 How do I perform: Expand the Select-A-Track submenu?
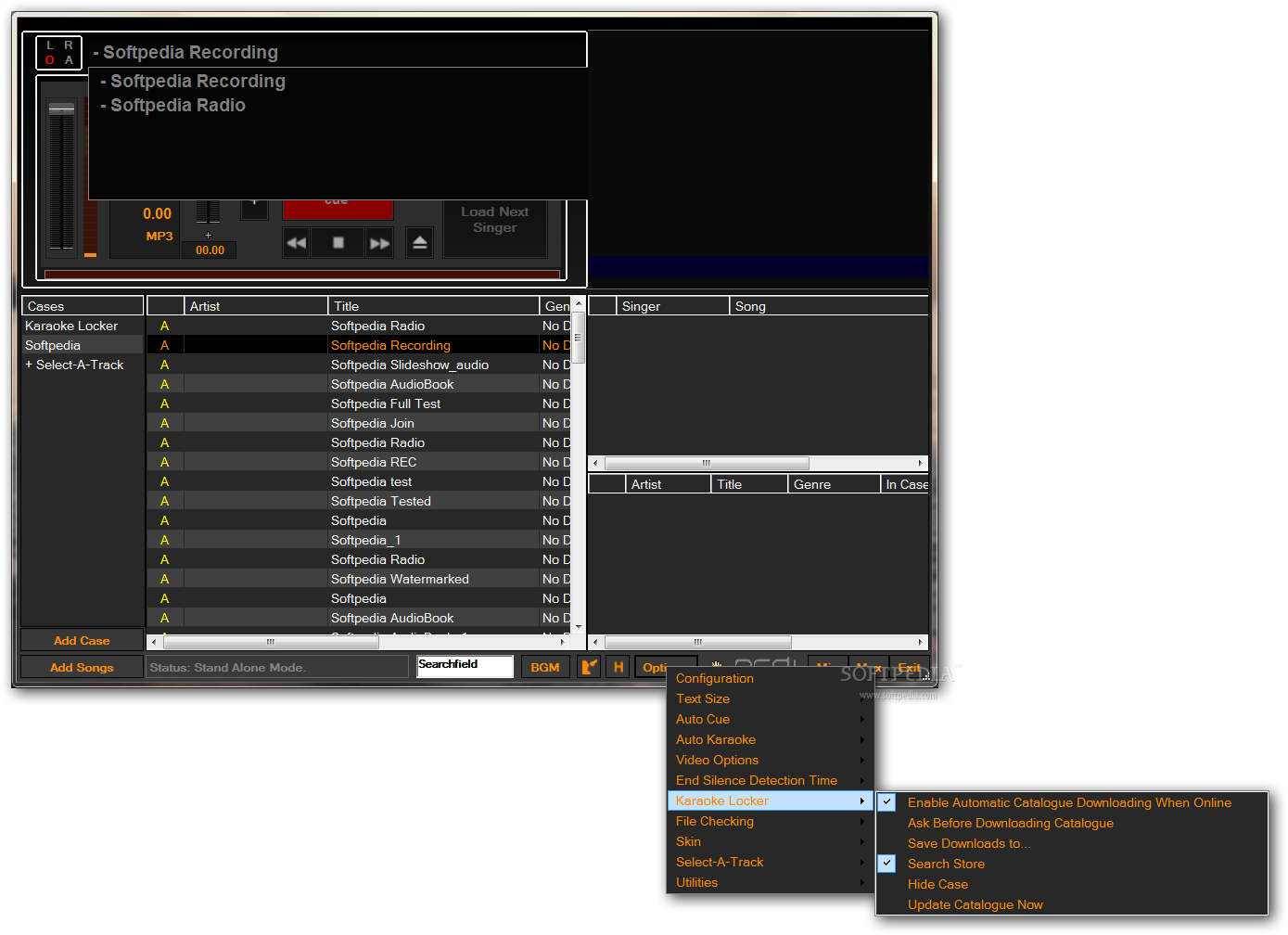tap(770, 862)
